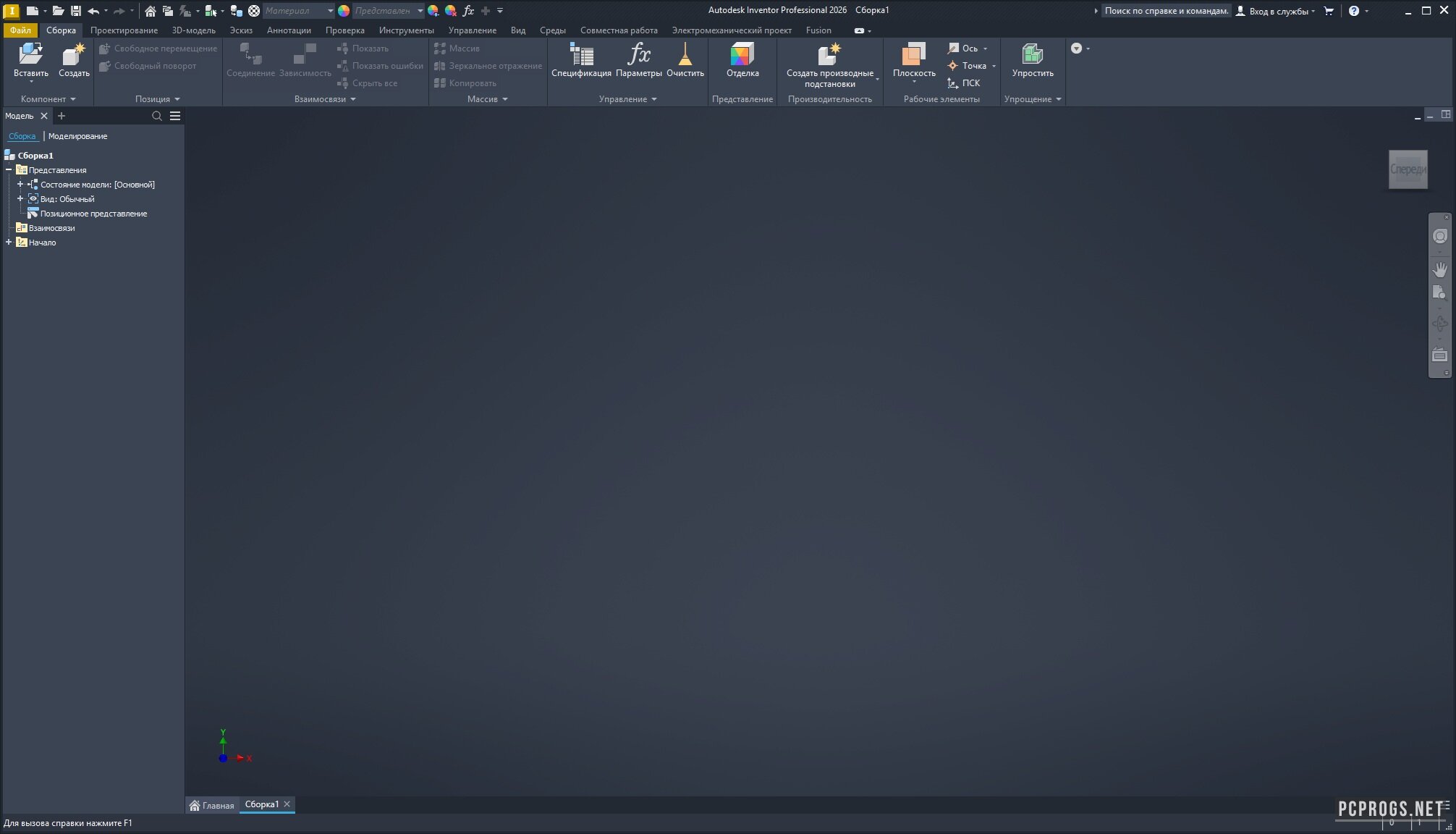
Task: Click the Вход в службы sign-in button
Action: click(1277, 11)
